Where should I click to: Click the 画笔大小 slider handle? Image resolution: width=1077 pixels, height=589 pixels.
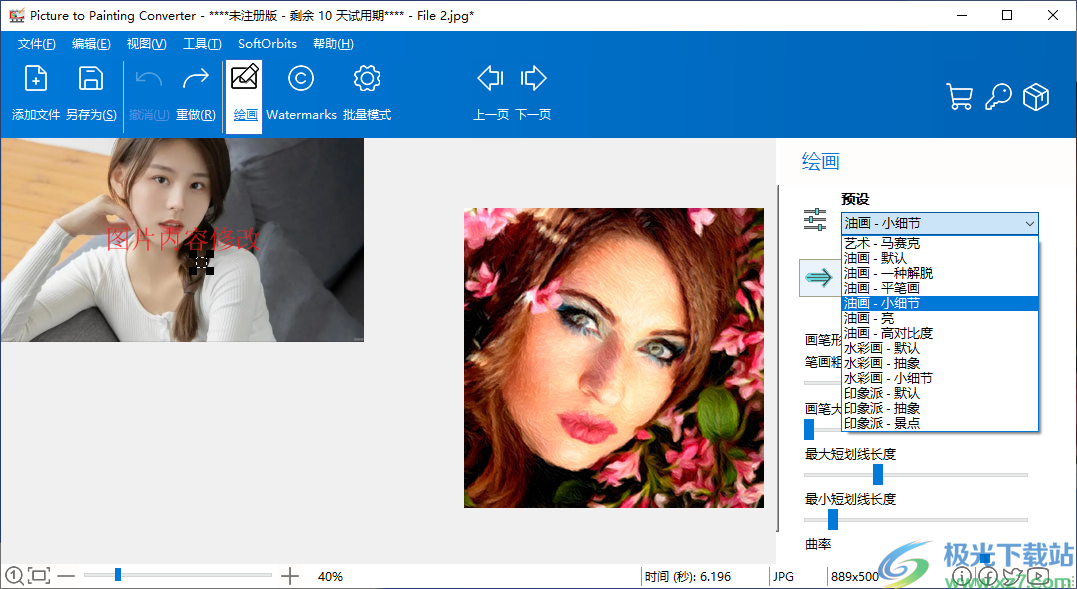point(809,429)
